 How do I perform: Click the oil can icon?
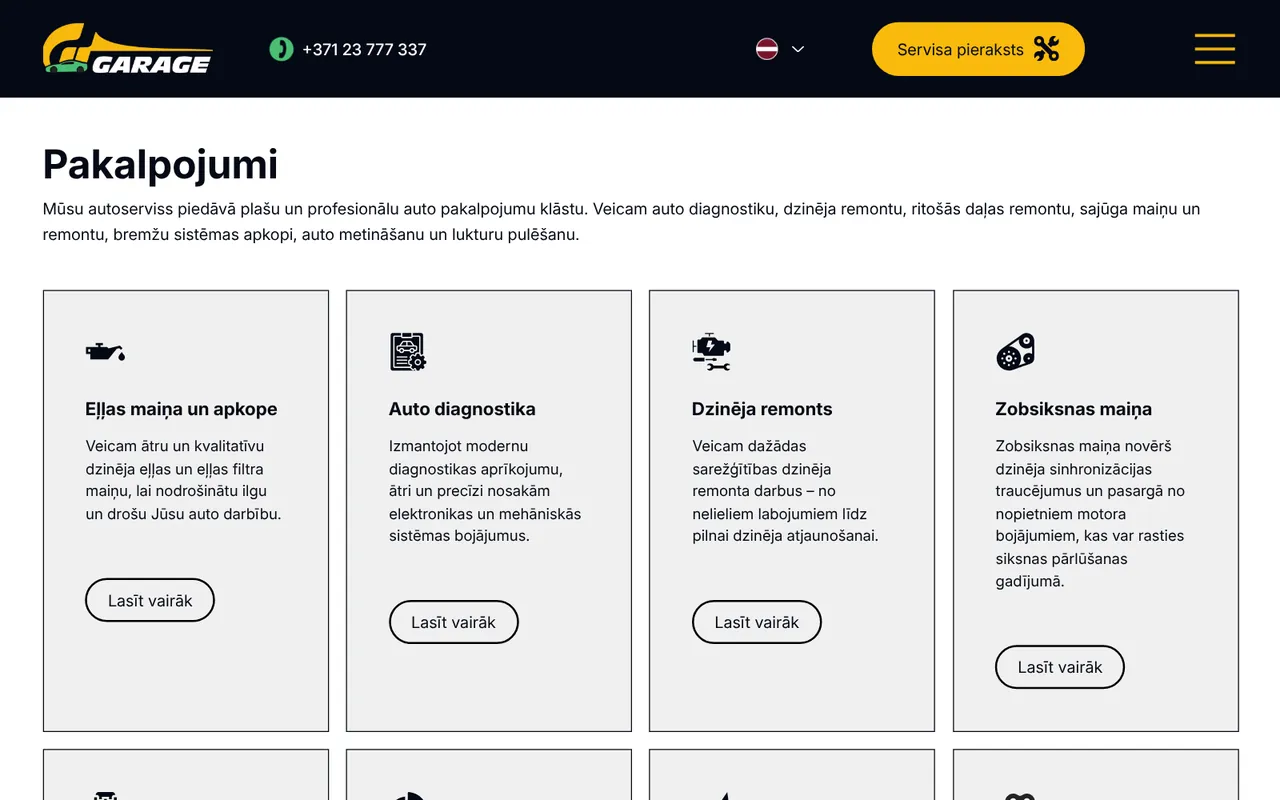click(105, 351)
